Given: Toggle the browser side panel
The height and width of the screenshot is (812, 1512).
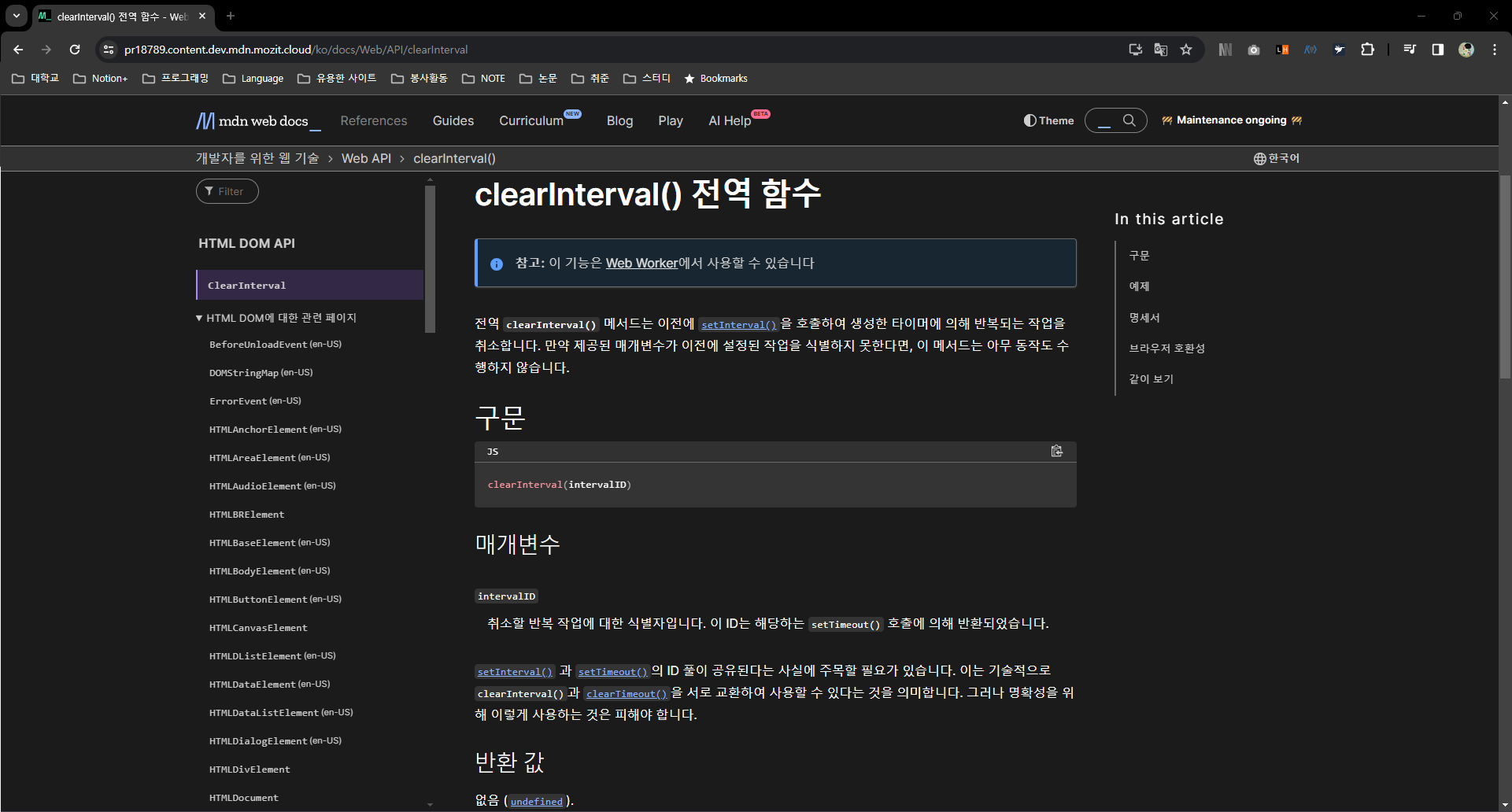Looking at the screenshot, I should pyautogui.click(x=1438, y=50).
